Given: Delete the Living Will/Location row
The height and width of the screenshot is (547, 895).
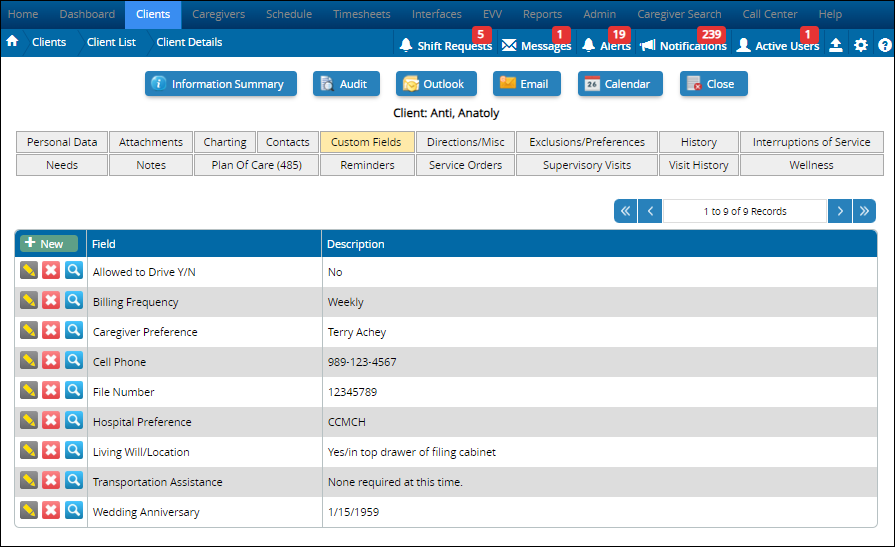Looking at the screenshot, I should tap(51, 450).
